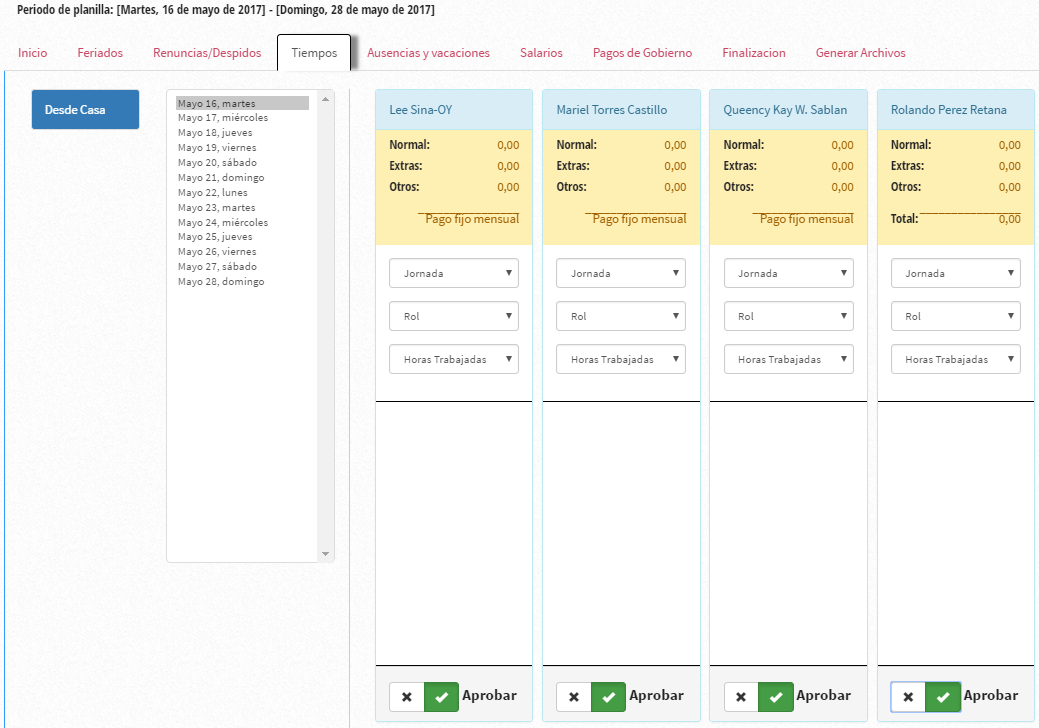Select Mayo 28, domingo in the date list
The width and height of the screenshot is (1039, 728).
point(243,282)
